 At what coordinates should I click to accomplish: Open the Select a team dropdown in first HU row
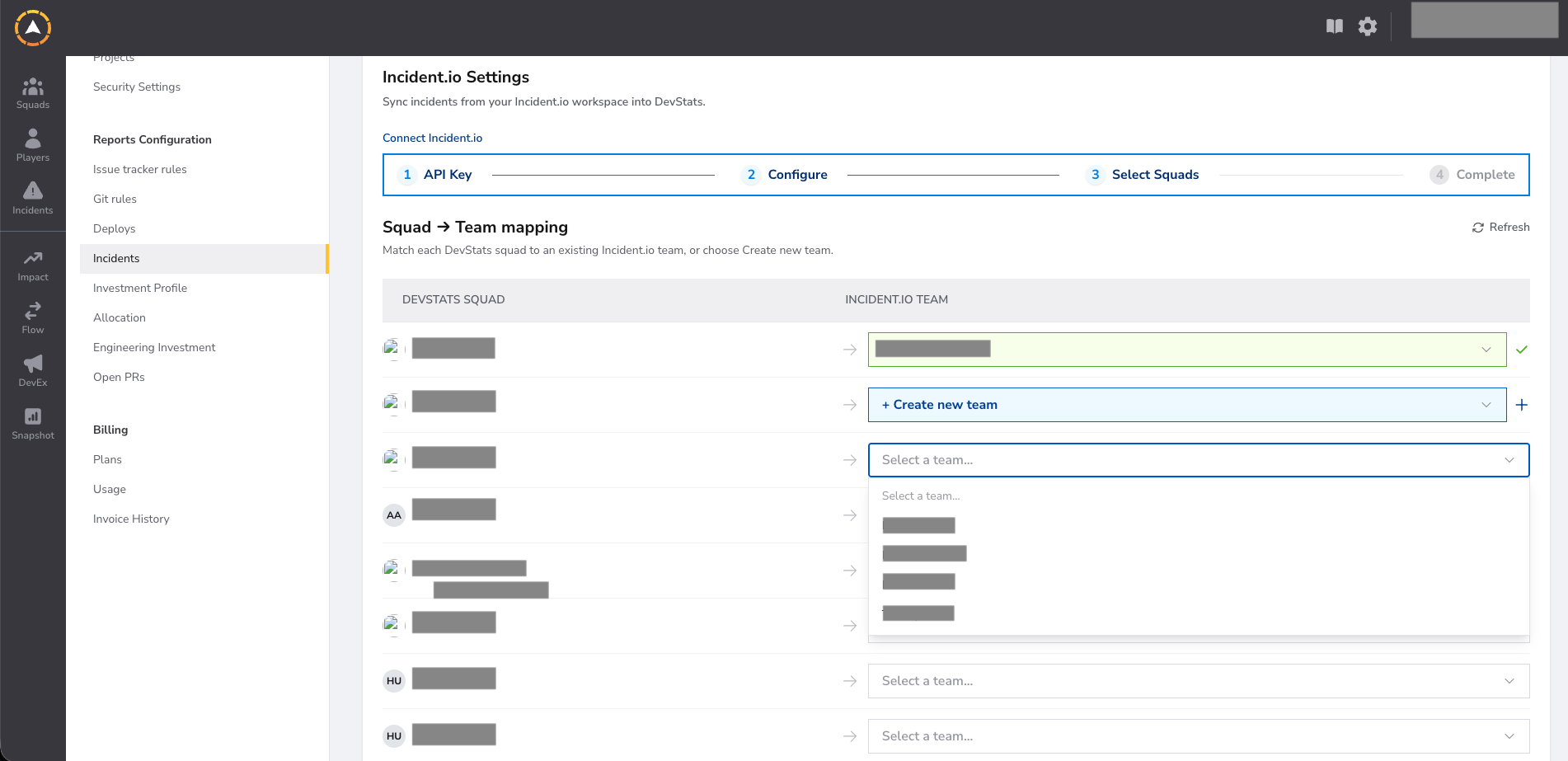(x=1199, y=681)
